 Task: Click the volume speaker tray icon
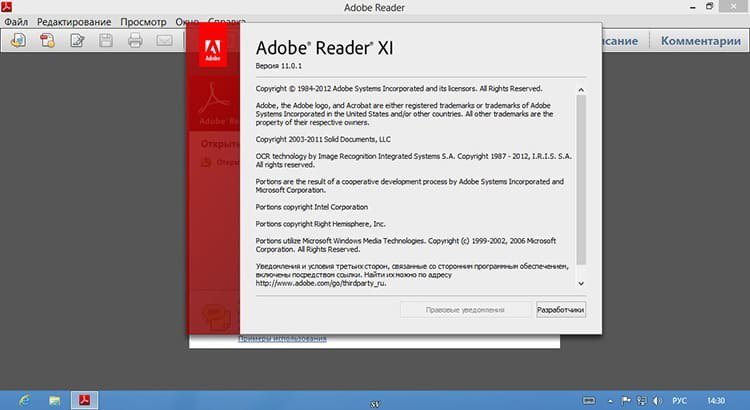pos(658,400)
